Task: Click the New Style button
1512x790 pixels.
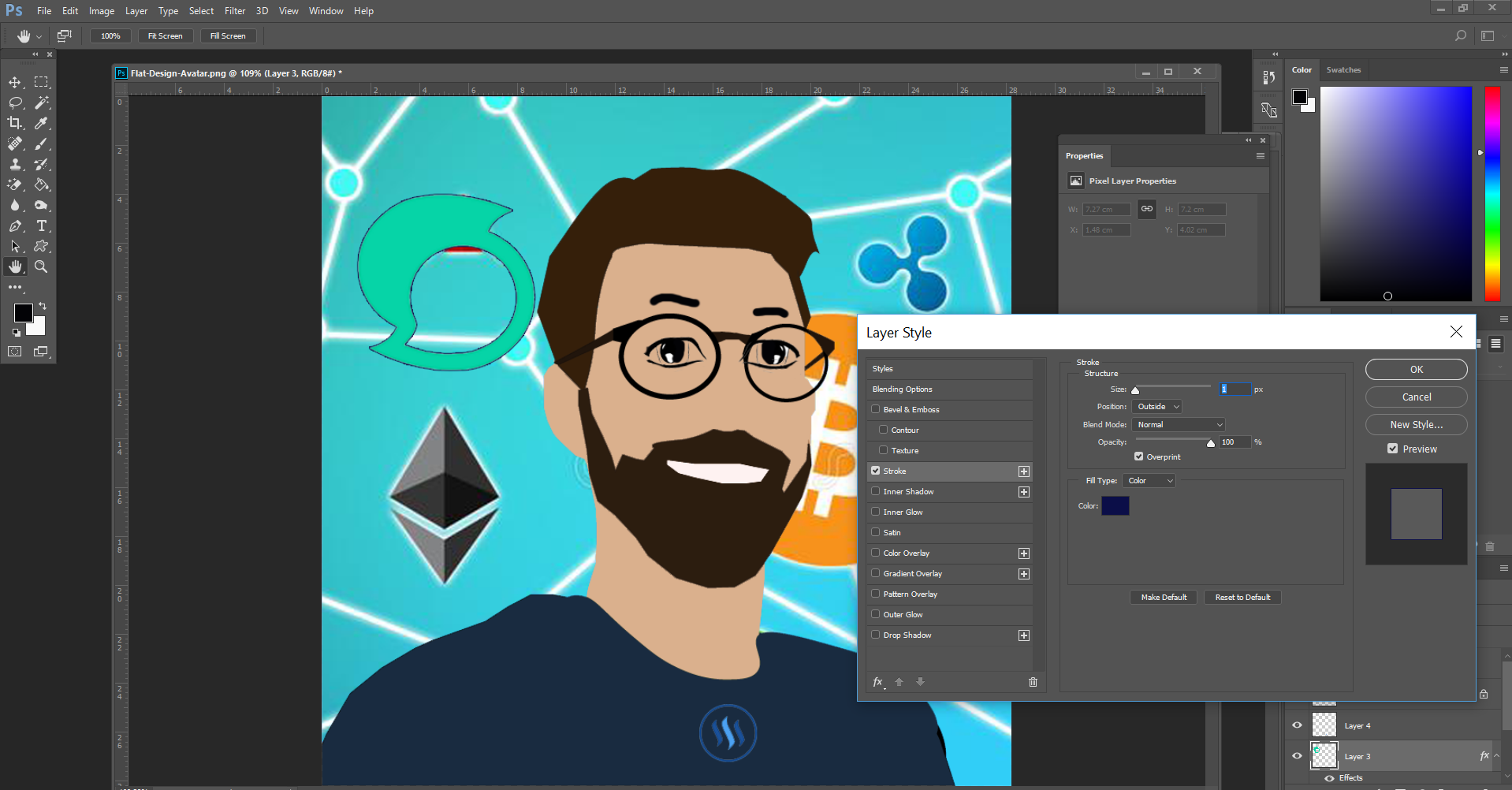Action: coord(1415,424)
